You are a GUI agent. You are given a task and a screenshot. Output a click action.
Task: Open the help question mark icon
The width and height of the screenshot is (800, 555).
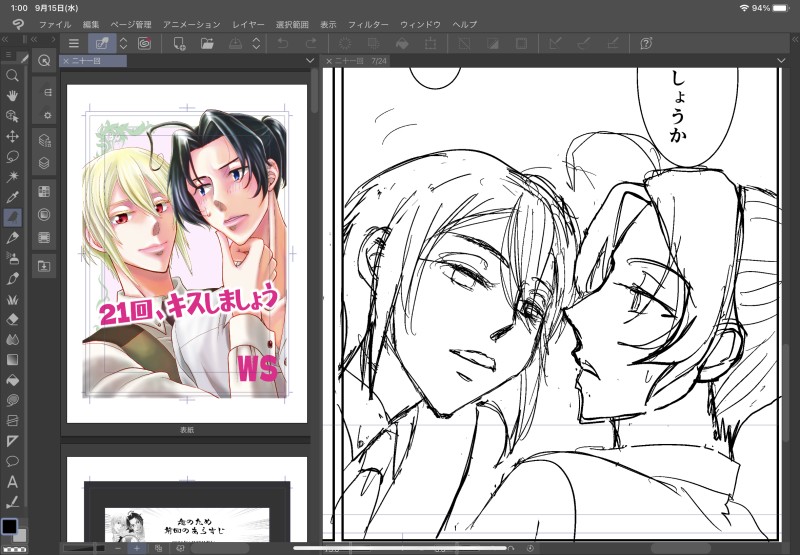click(646, 44)
